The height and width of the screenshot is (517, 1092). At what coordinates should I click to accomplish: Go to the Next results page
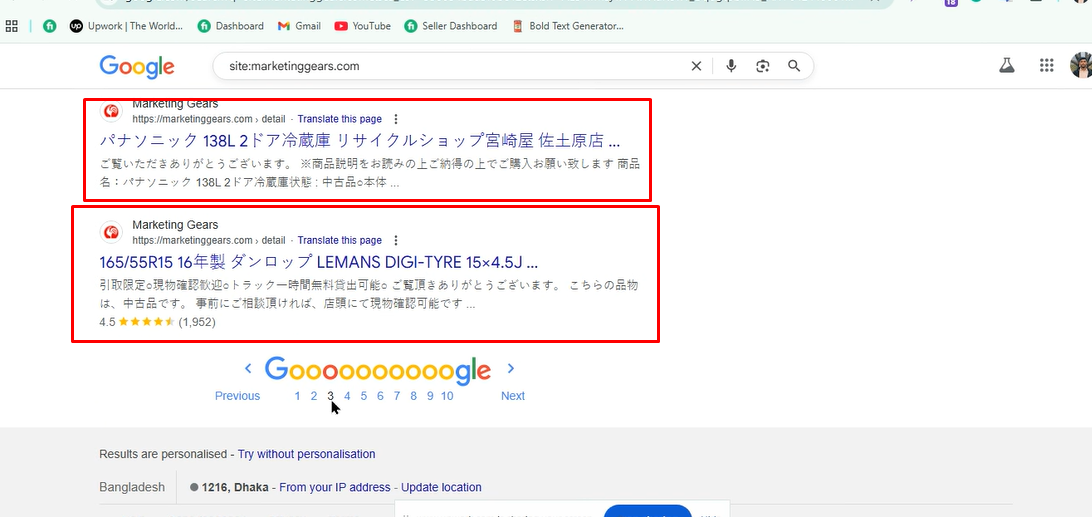[x=513, y=396]
